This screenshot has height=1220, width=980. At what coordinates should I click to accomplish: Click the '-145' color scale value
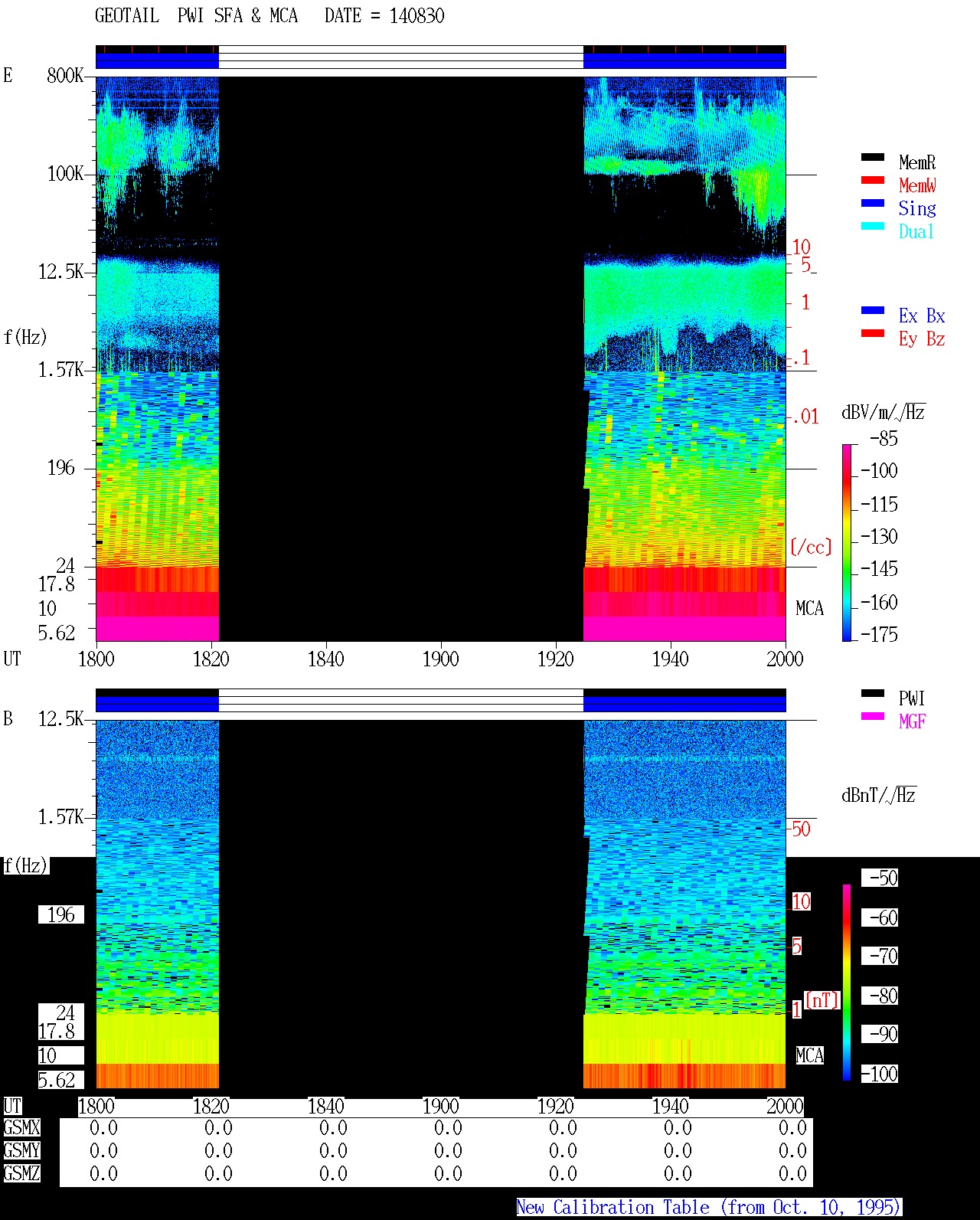point(879,569)
